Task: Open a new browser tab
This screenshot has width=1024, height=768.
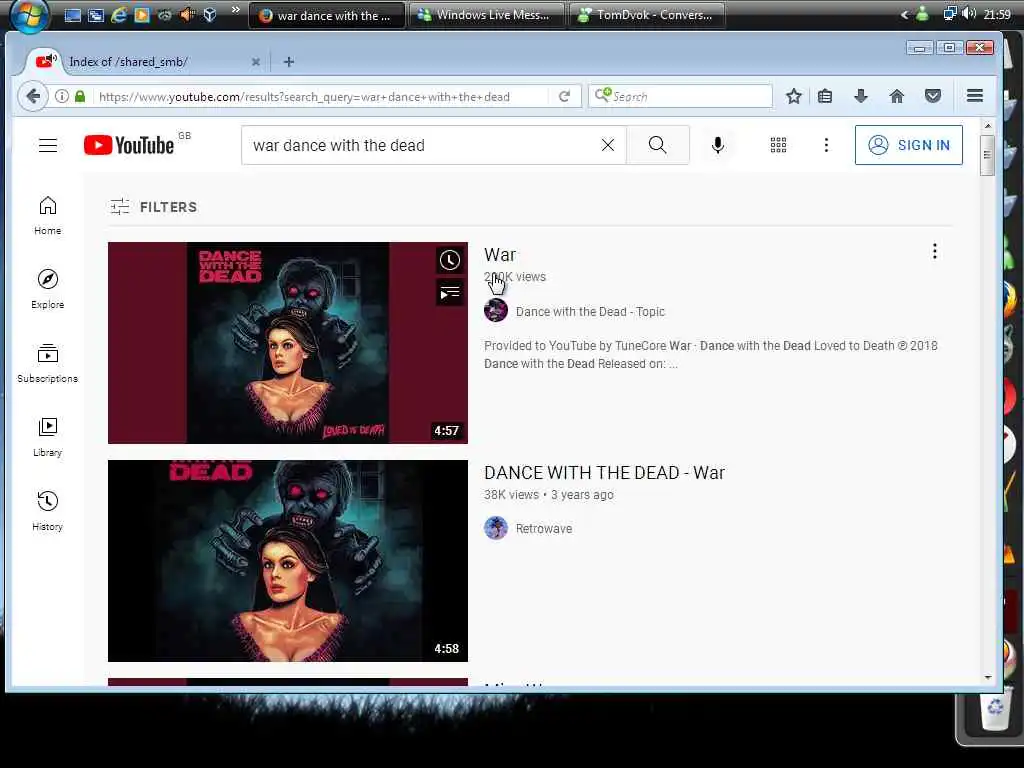Action: [289, 61]
